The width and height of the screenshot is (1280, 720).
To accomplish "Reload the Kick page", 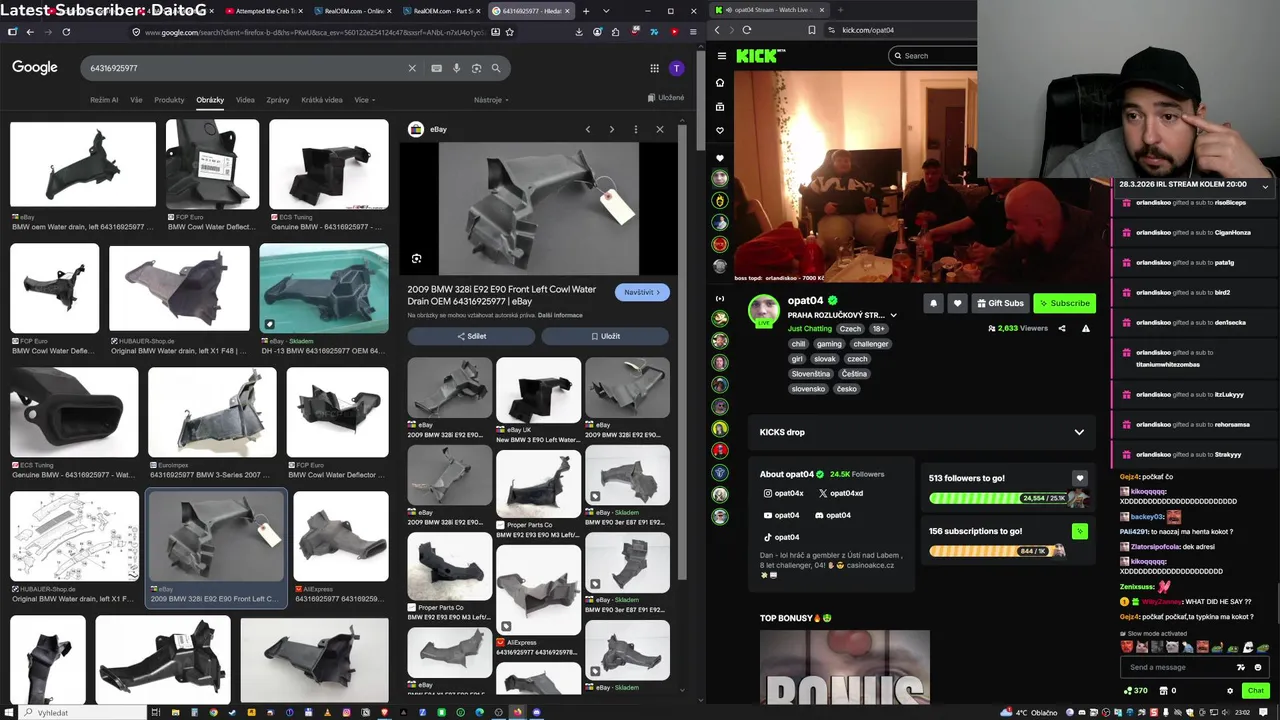I will pyautogui.click(x=747, y=30).
